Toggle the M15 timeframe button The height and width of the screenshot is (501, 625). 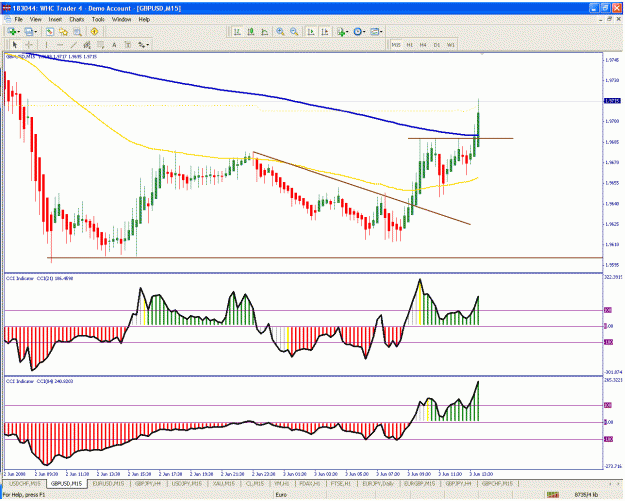tap(396, 45)
